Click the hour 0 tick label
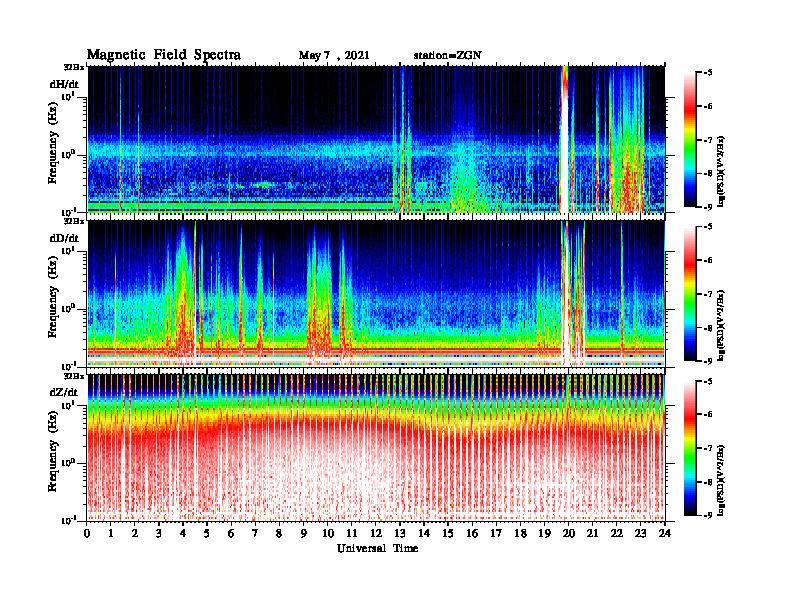This screenshot has width=792, height=612. click(87, 533)
